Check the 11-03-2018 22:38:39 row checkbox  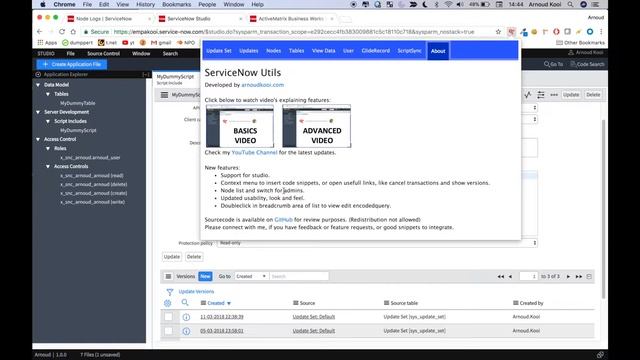click(x=168, y=316)
